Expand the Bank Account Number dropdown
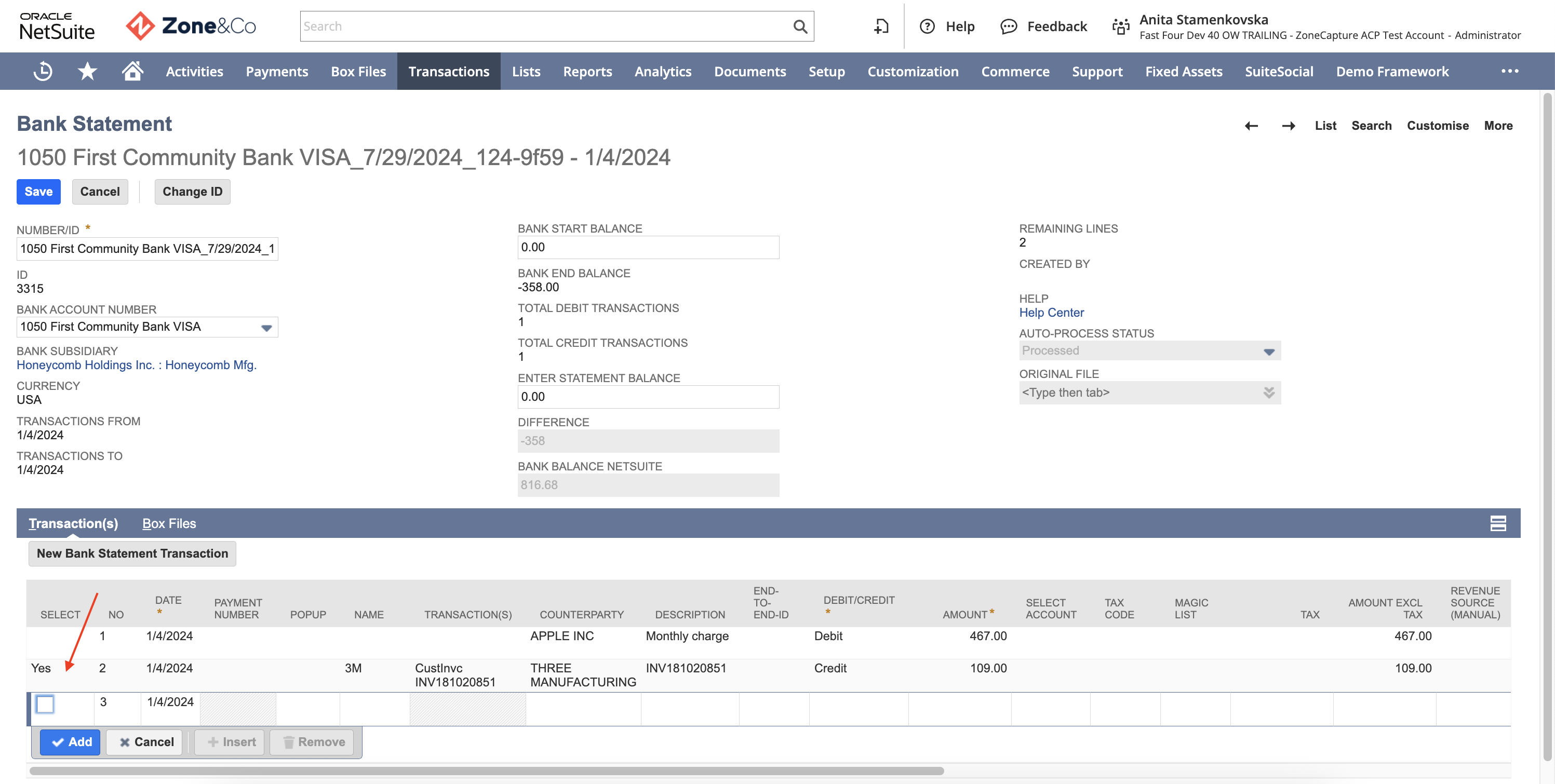The image size is (1555, 784). tap(266, 328)
